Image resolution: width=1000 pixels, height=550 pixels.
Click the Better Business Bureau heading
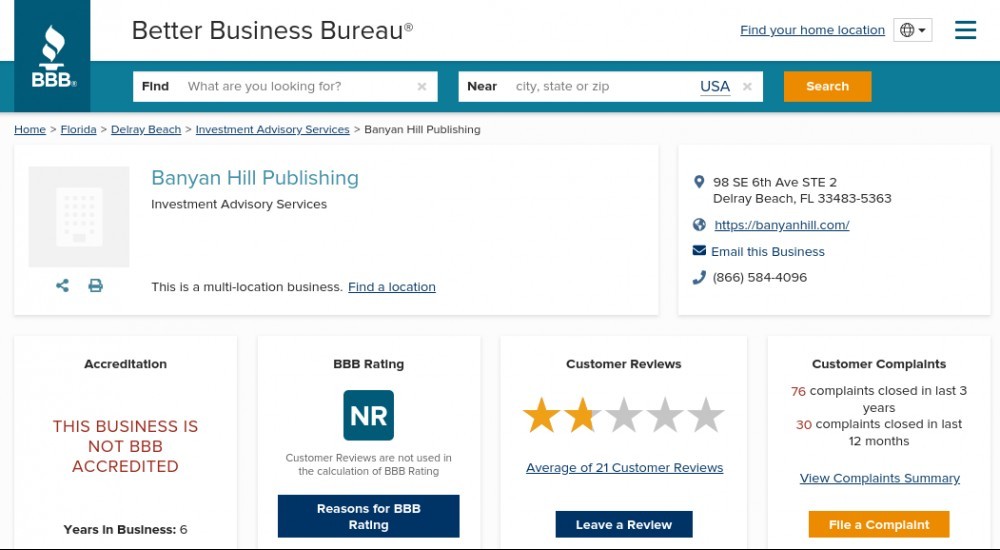[x=272, y=31]
